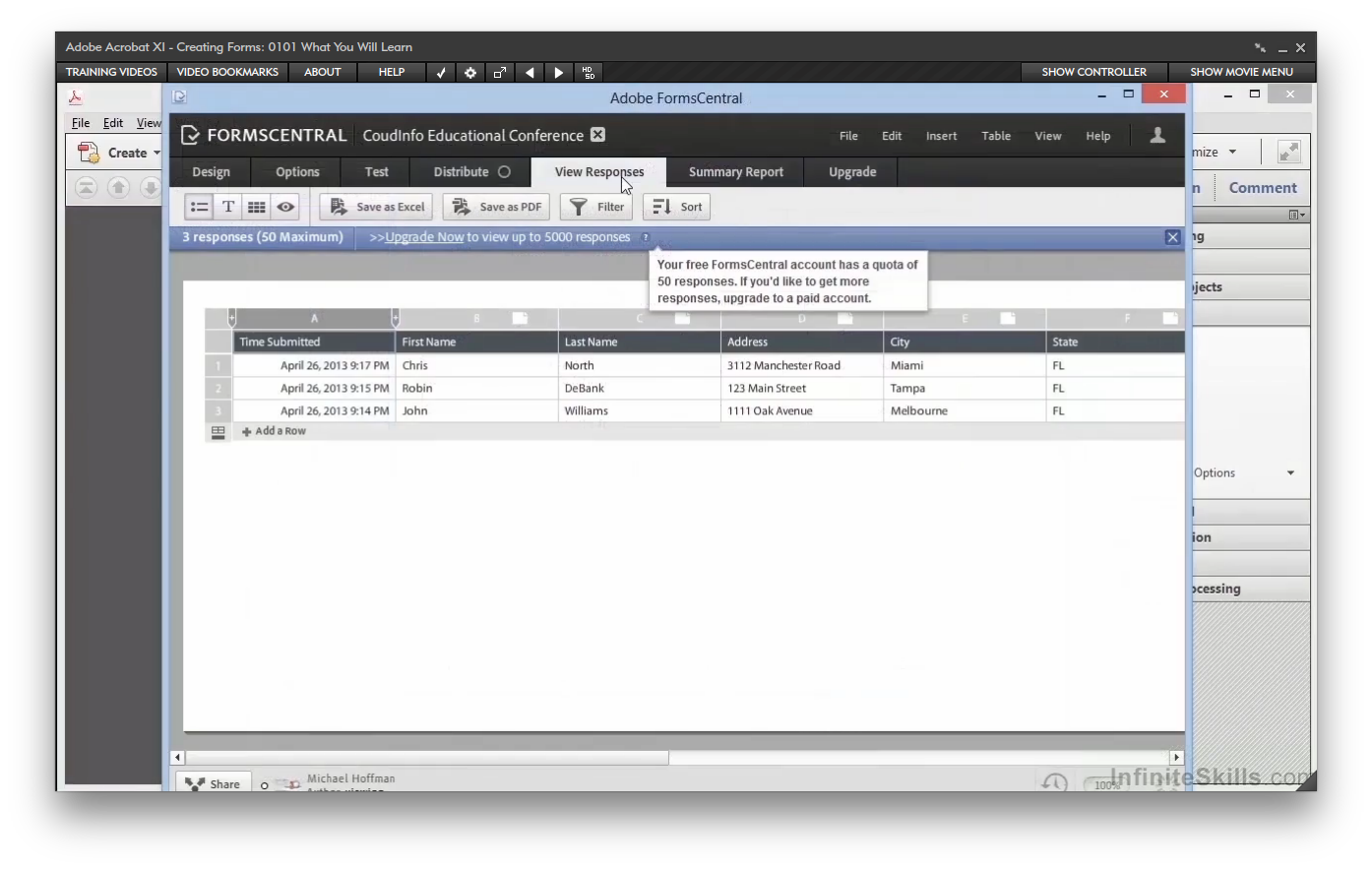Toggle the fullscreen video icon
The width and height of the screenshot is (1372, 870).
point(500,72)
